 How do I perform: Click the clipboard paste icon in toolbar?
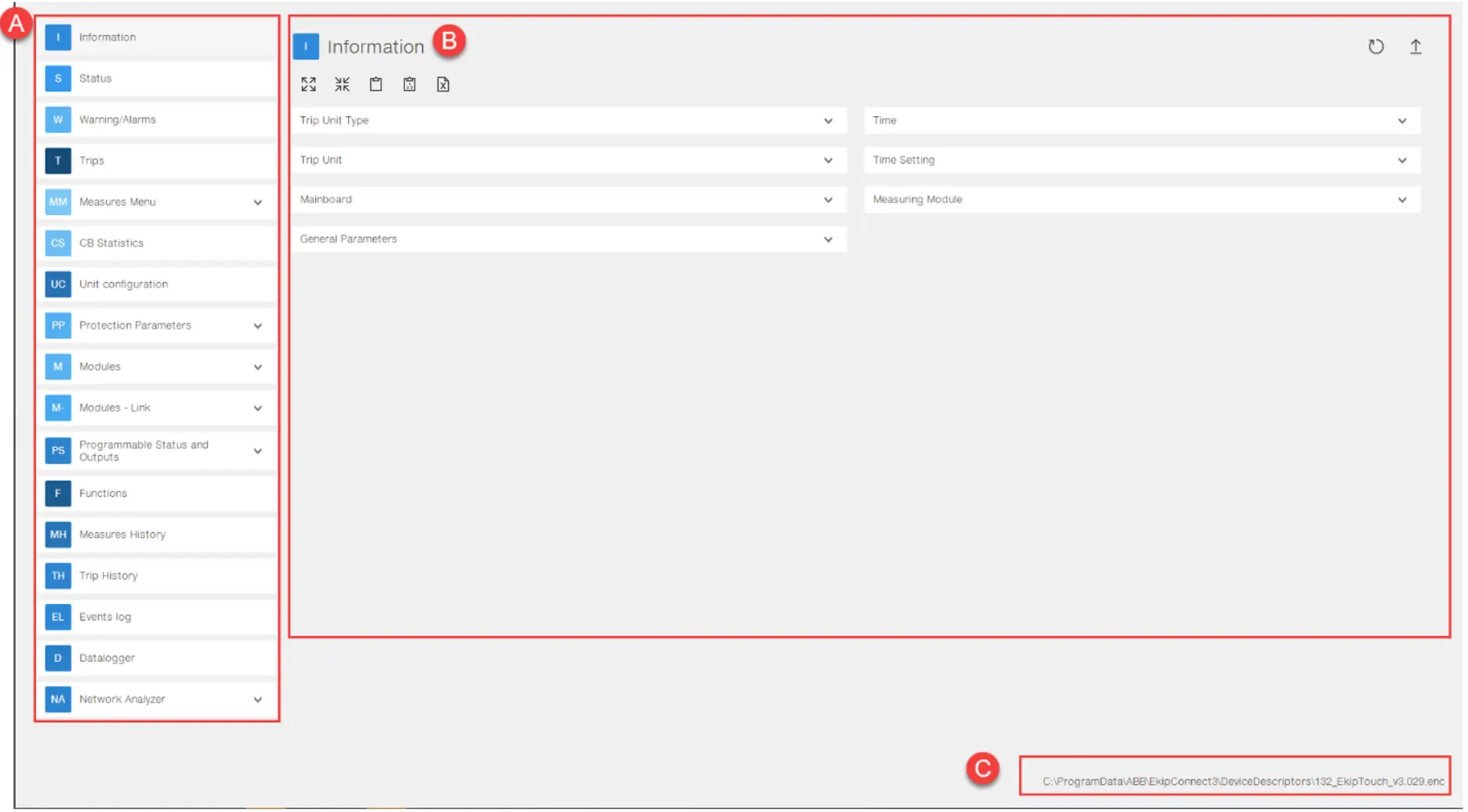(409, 84)
